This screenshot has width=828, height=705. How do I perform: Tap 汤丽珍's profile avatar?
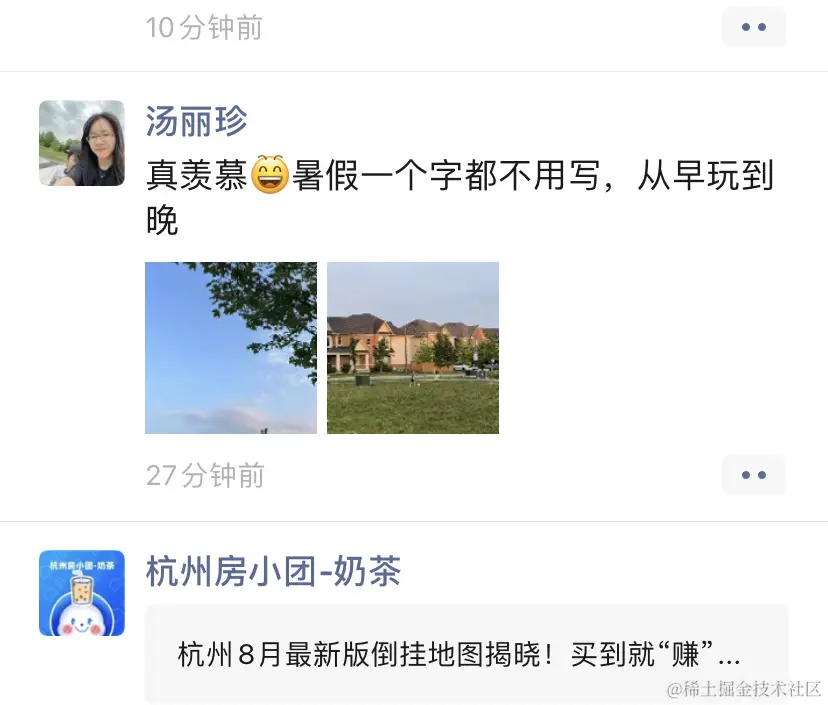tap(82, 143)
